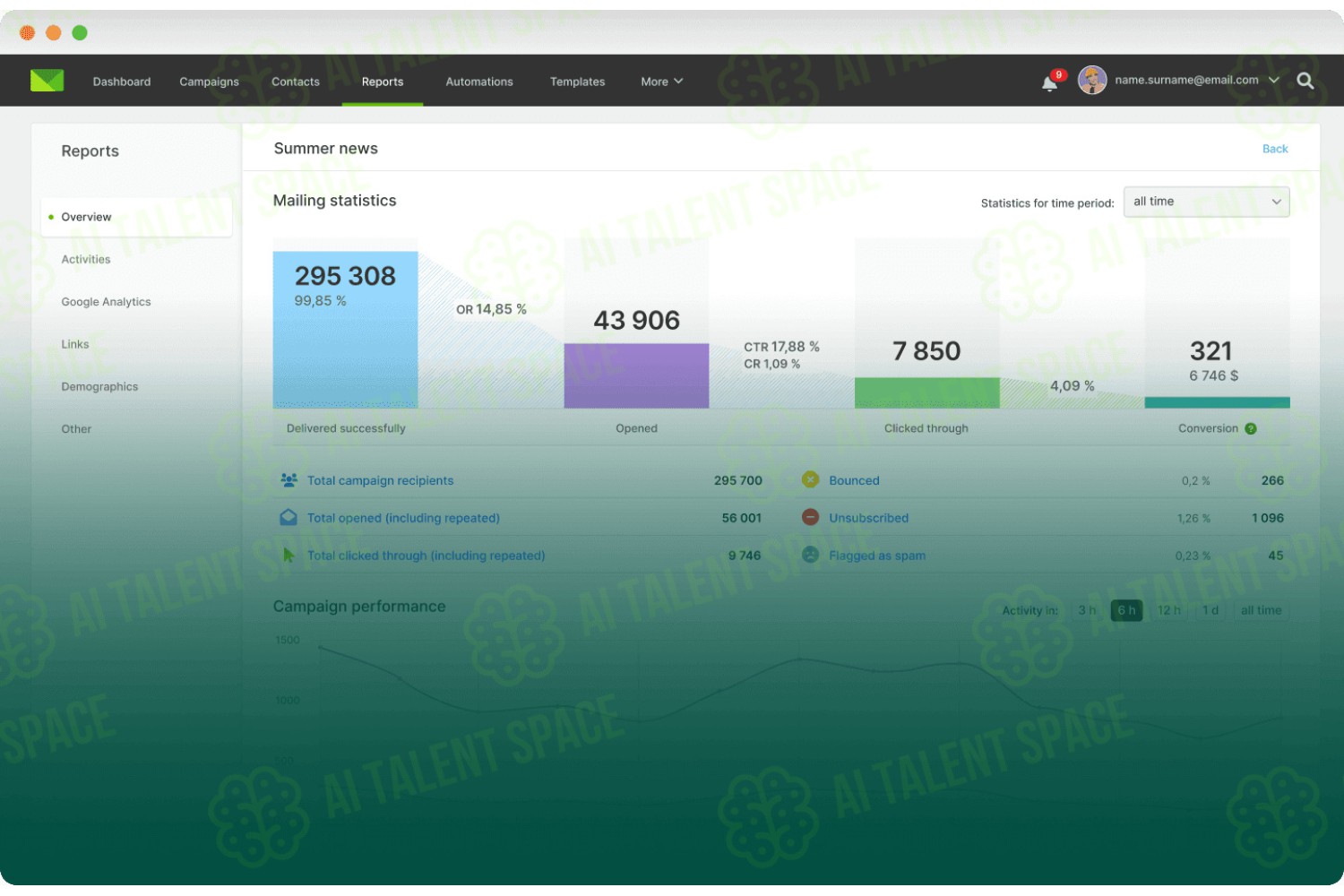Viewport: 1344px width, 896px height.
Task: Open Other in the sidebar
Action: pyautogui.click(x=76, y=429)
